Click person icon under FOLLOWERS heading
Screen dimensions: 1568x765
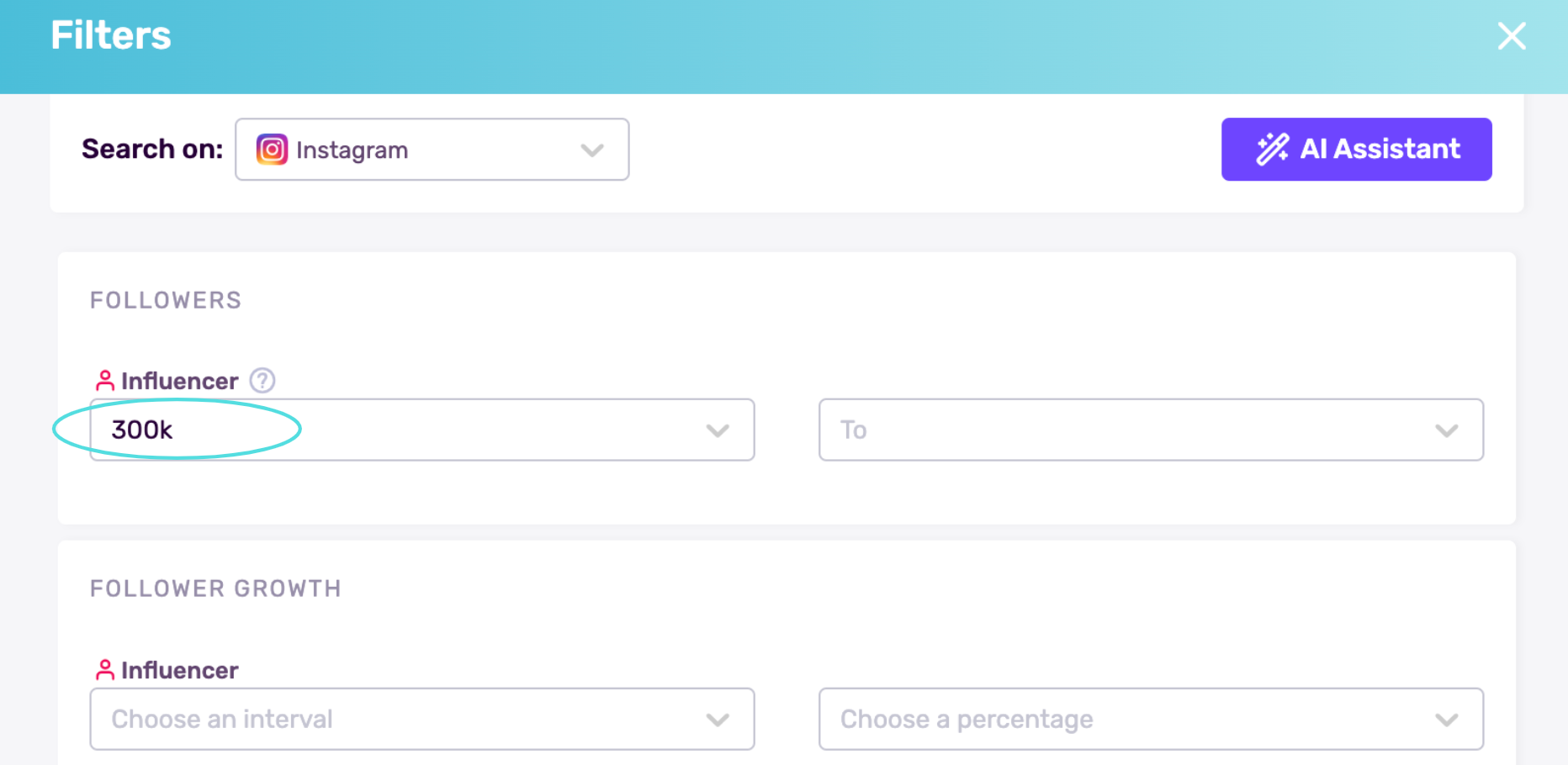(x=104, y=381)
